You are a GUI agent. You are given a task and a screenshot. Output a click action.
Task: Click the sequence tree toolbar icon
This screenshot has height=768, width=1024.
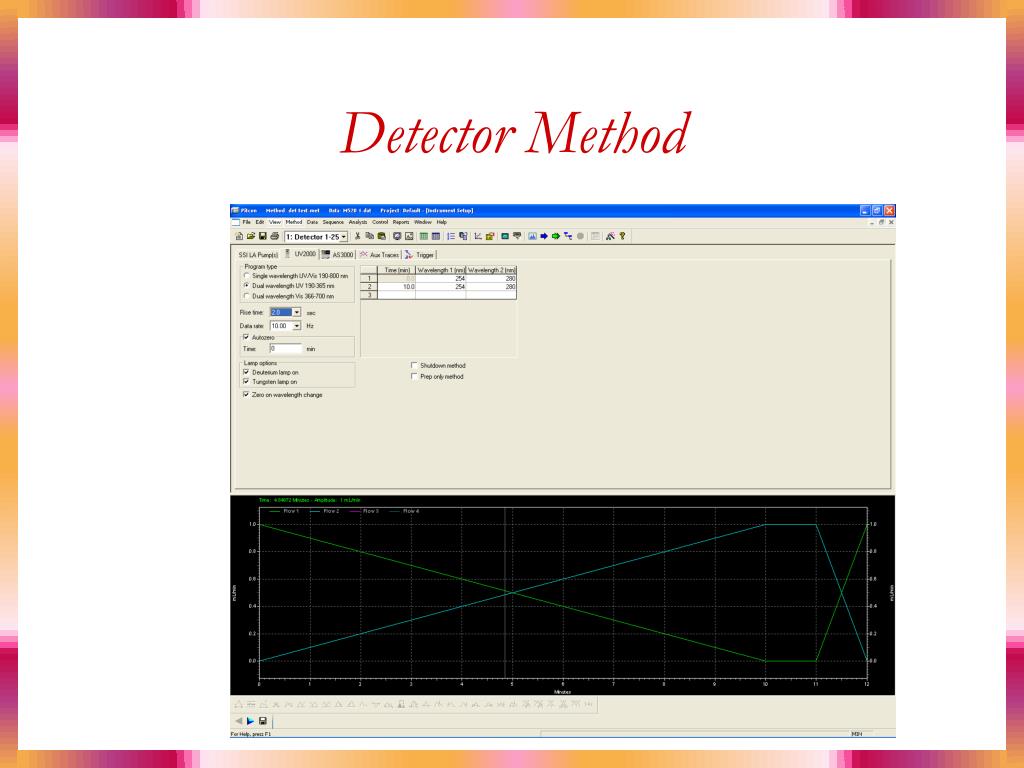[568, 236]
